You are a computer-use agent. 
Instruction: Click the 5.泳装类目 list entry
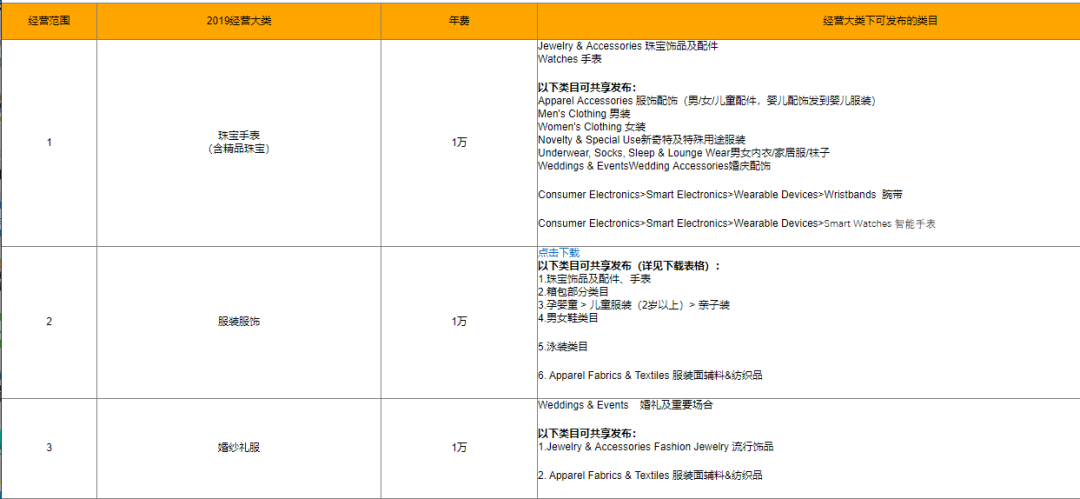563,346
